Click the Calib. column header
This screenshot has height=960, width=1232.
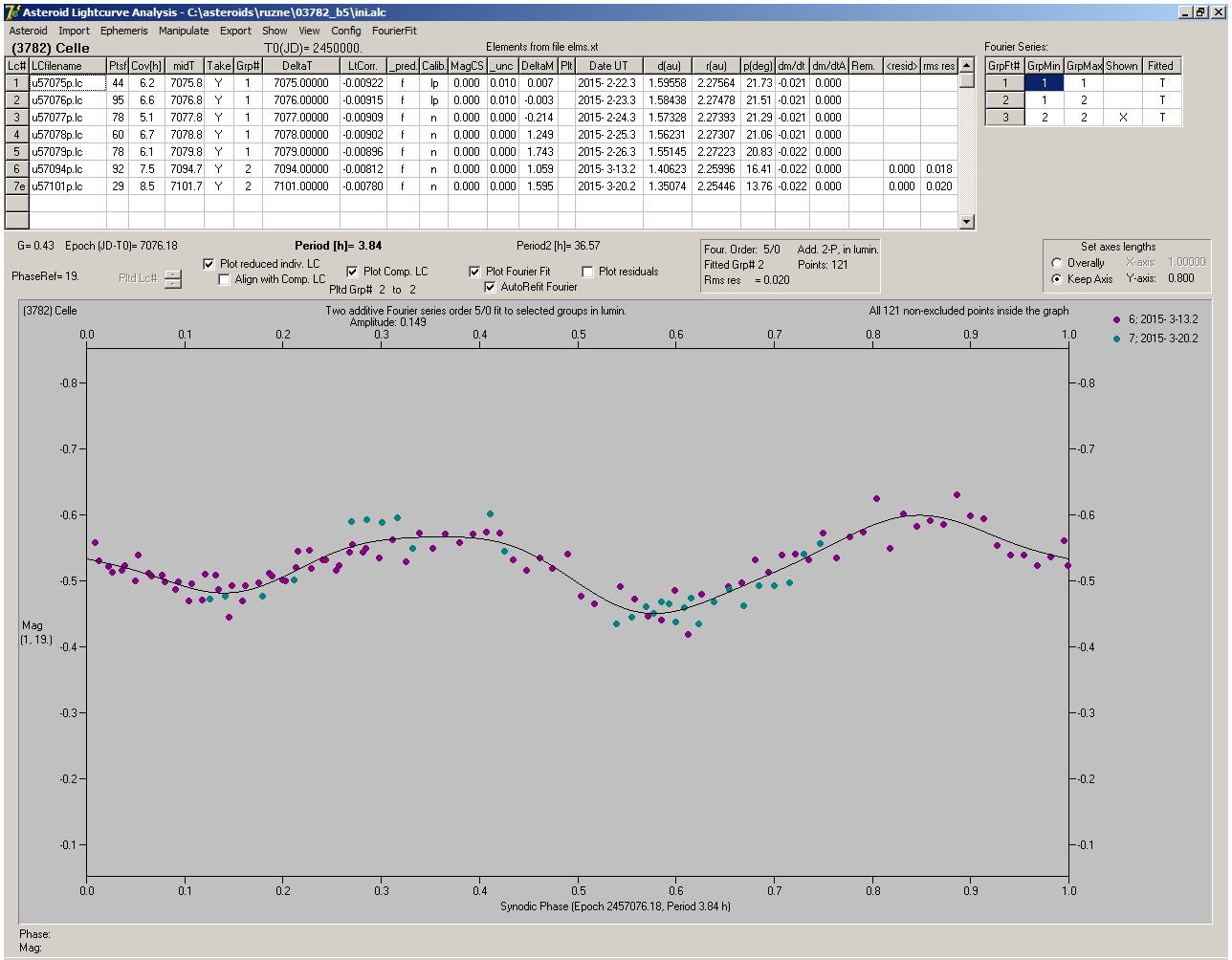433,66
